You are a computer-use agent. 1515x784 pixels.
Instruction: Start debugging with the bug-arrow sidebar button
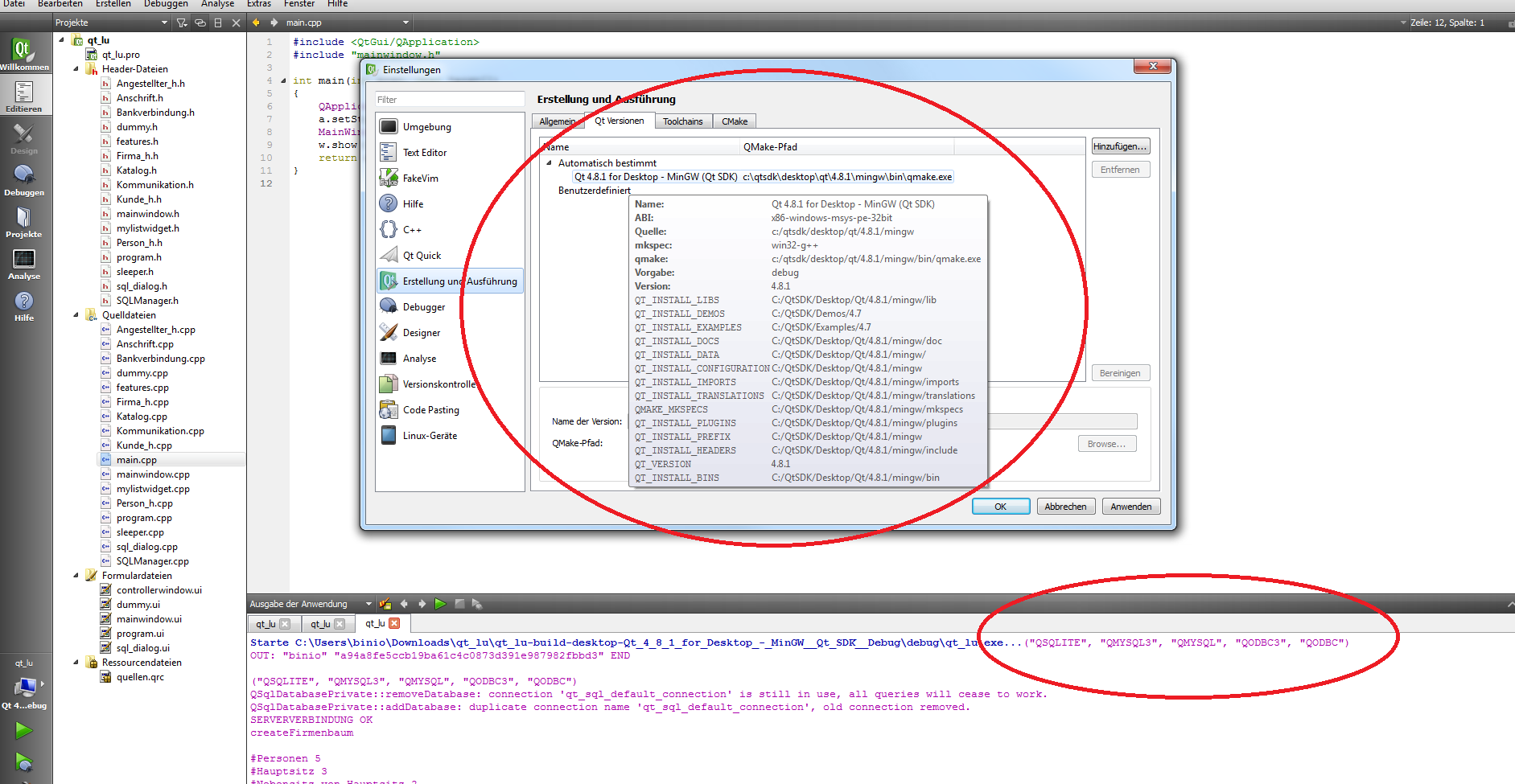click(x=24, y=762)
